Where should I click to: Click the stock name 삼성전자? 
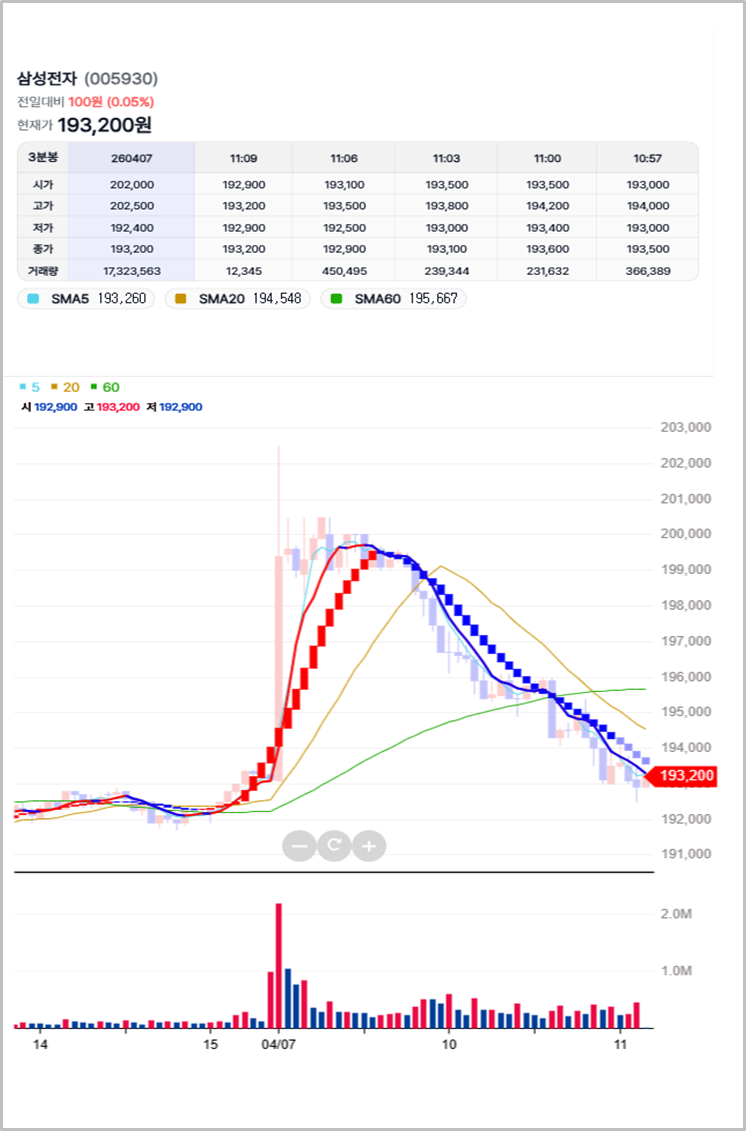[x=48, y=79]
